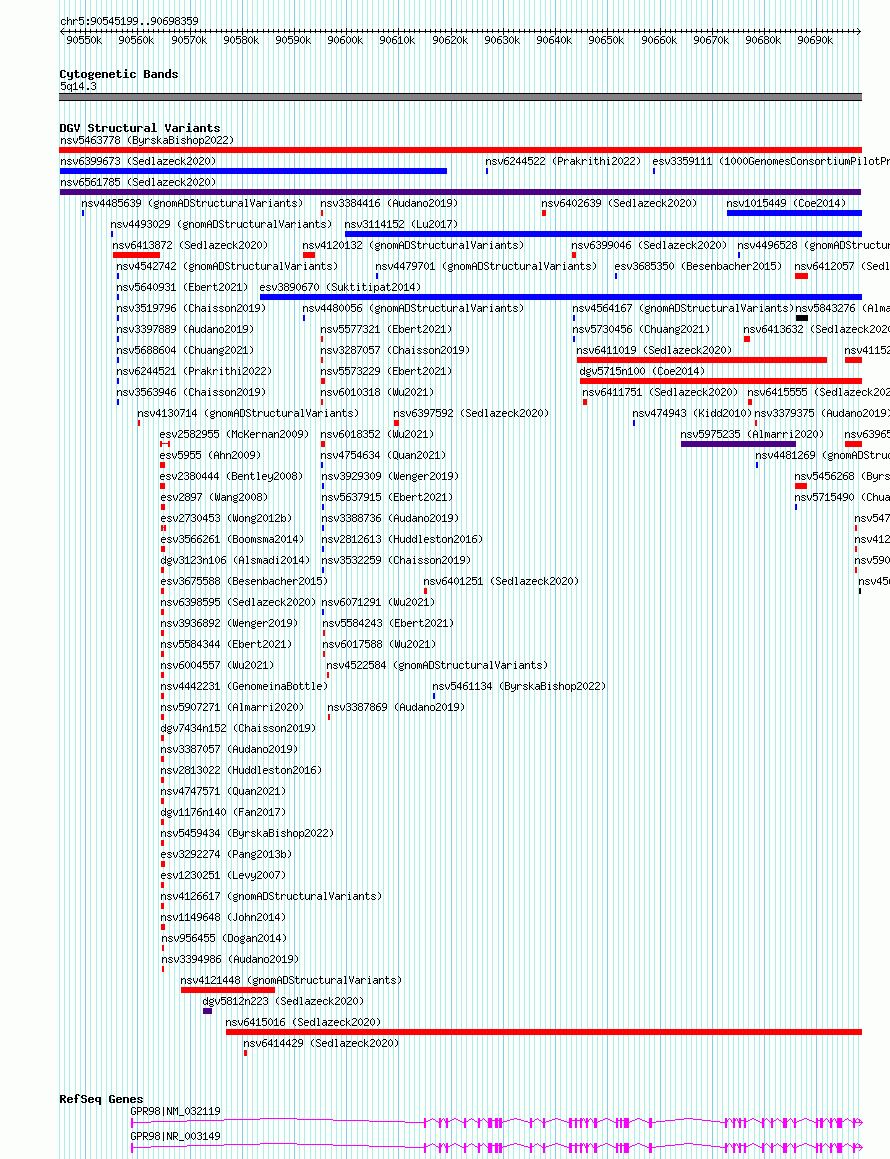Select dgv1176n140 (Fan2017) variant

click(x=223, y=812)
